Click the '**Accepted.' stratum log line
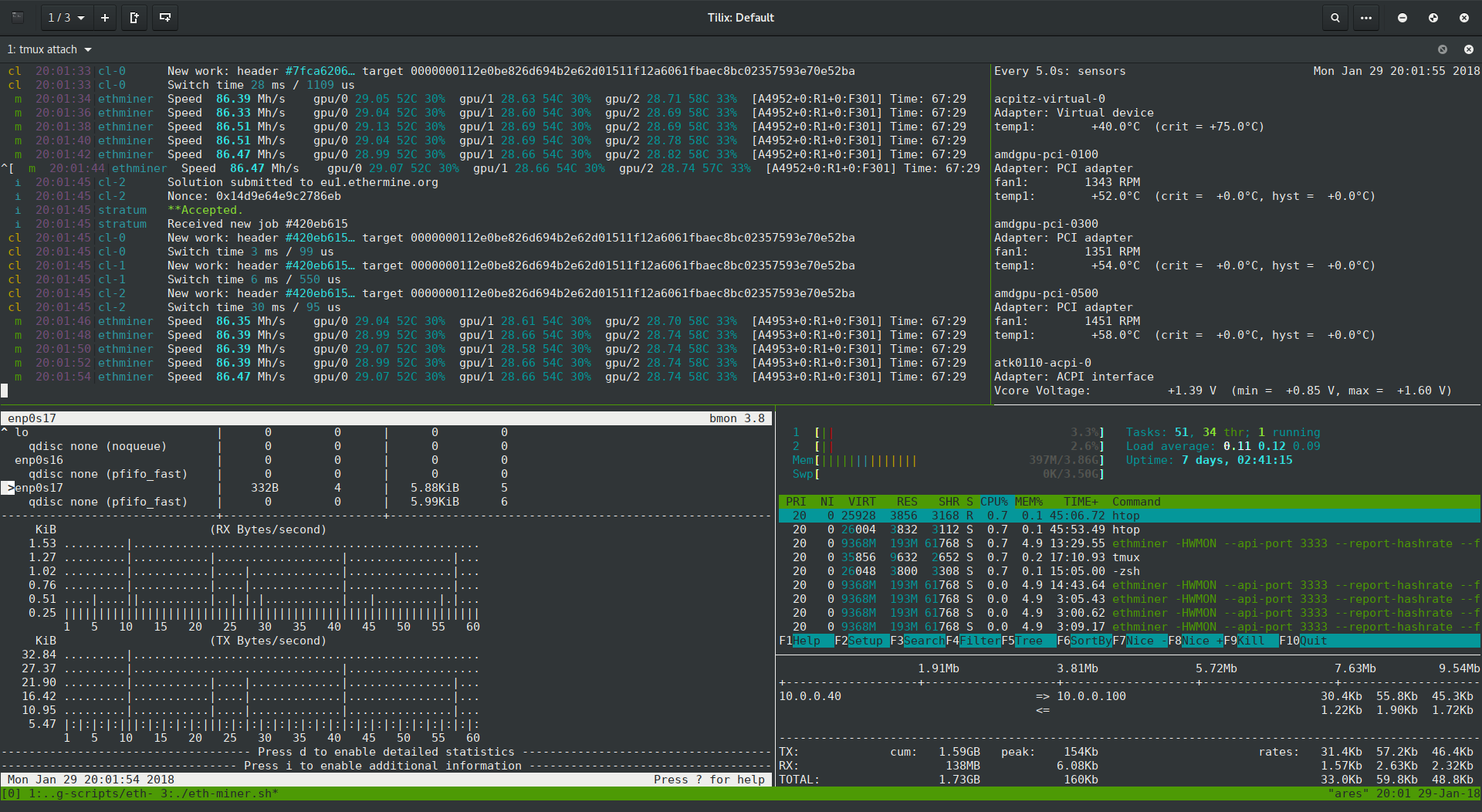The height and width of the screenshot is (812, 1482). (205, 210)
